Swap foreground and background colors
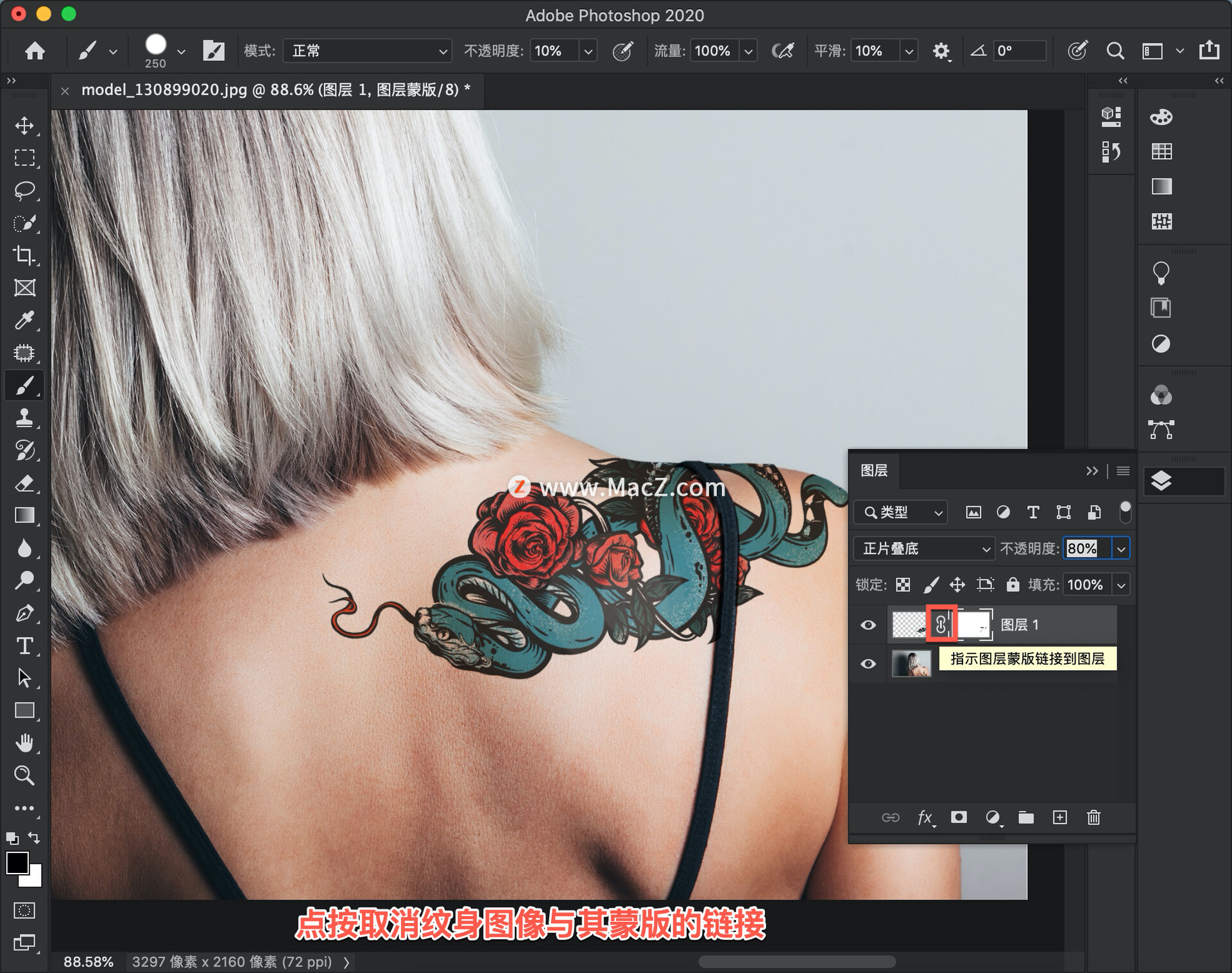The image size is (1232, 973). click(34, 838)
